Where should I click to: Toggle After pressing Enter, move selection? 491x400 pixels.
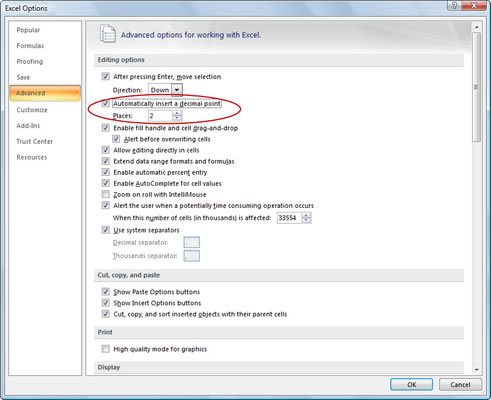click(106, 76)
